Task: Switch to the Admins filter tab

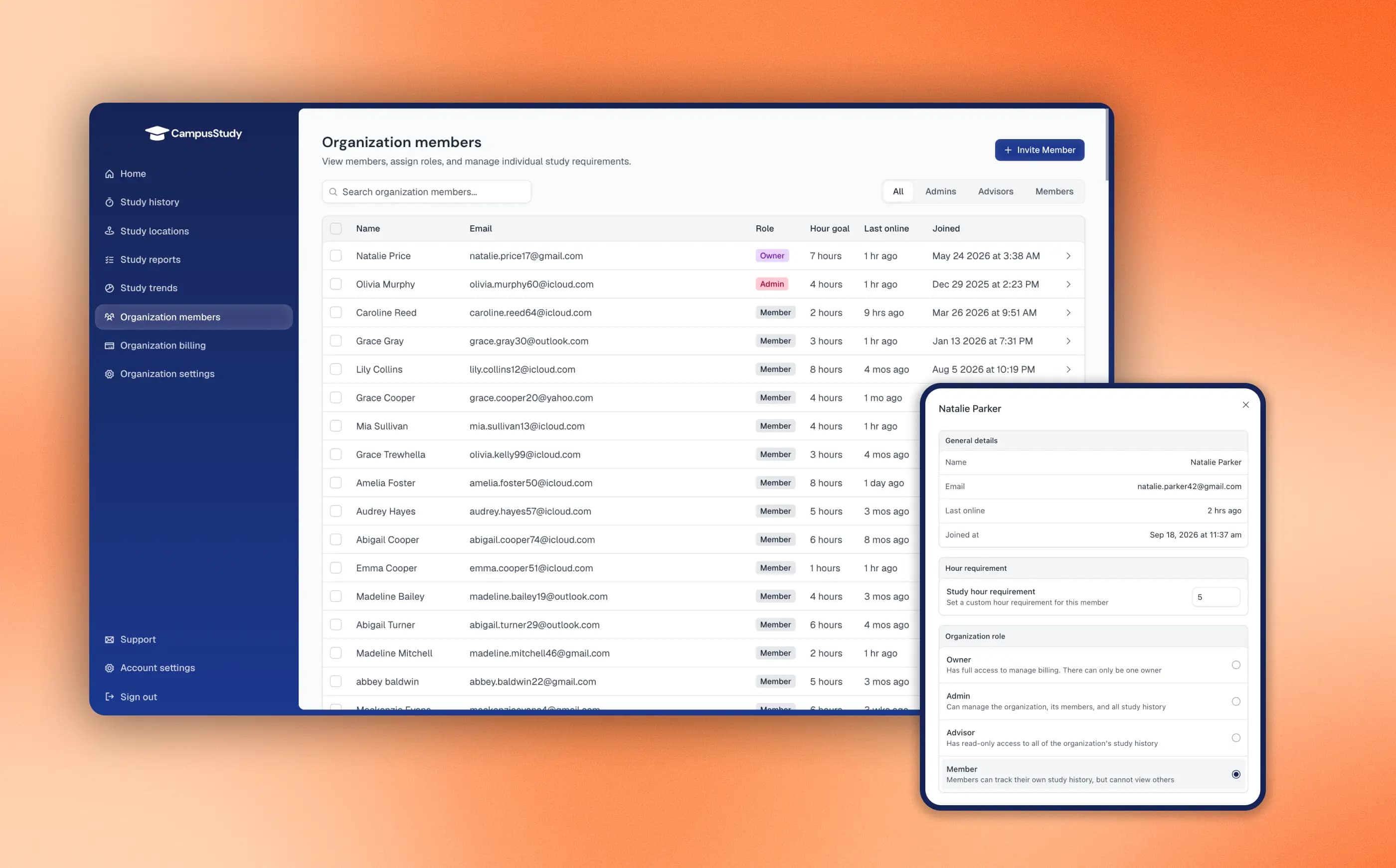Action: (940, 192)
